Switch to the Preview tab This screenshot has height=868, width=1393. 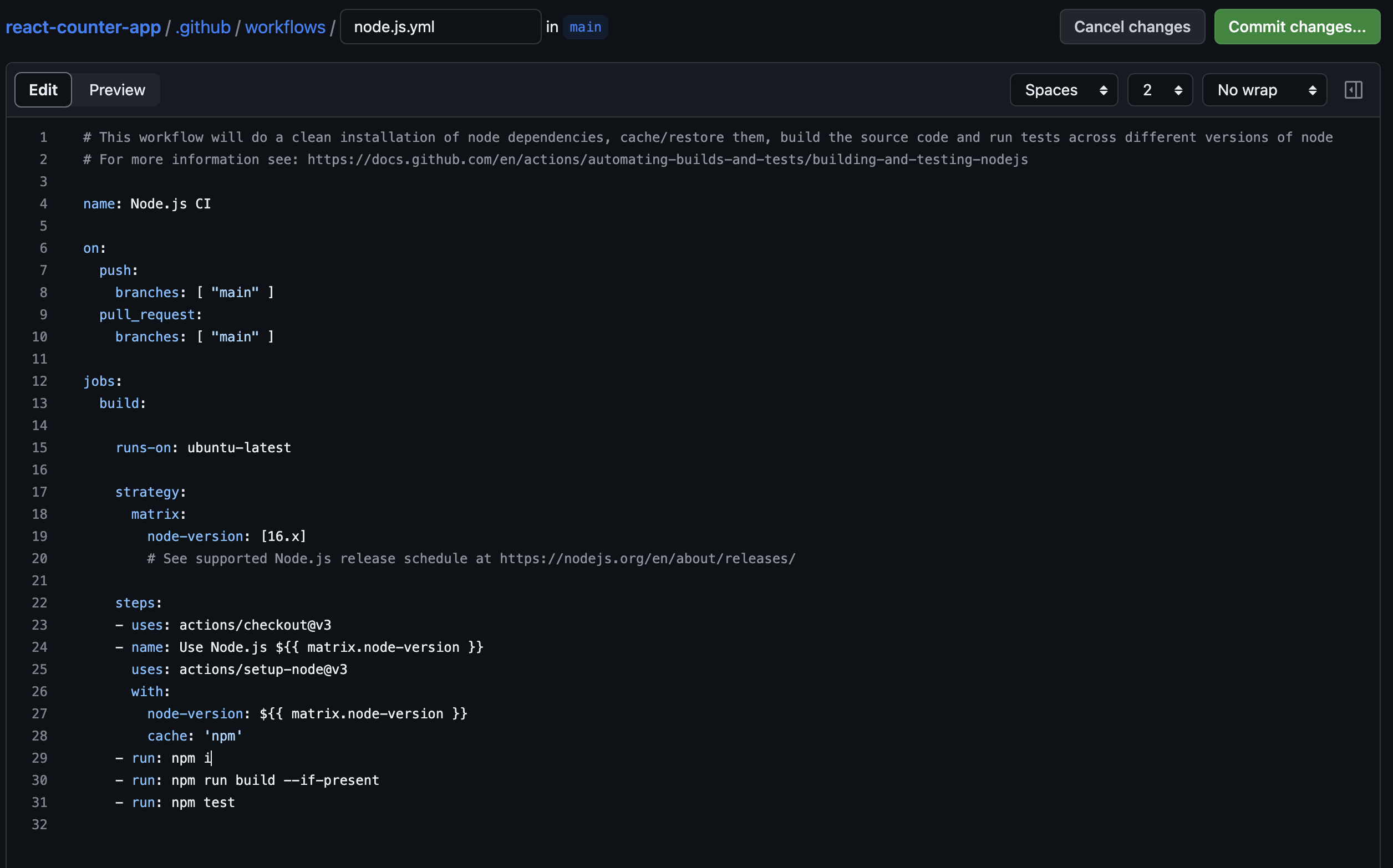(117, 90)
